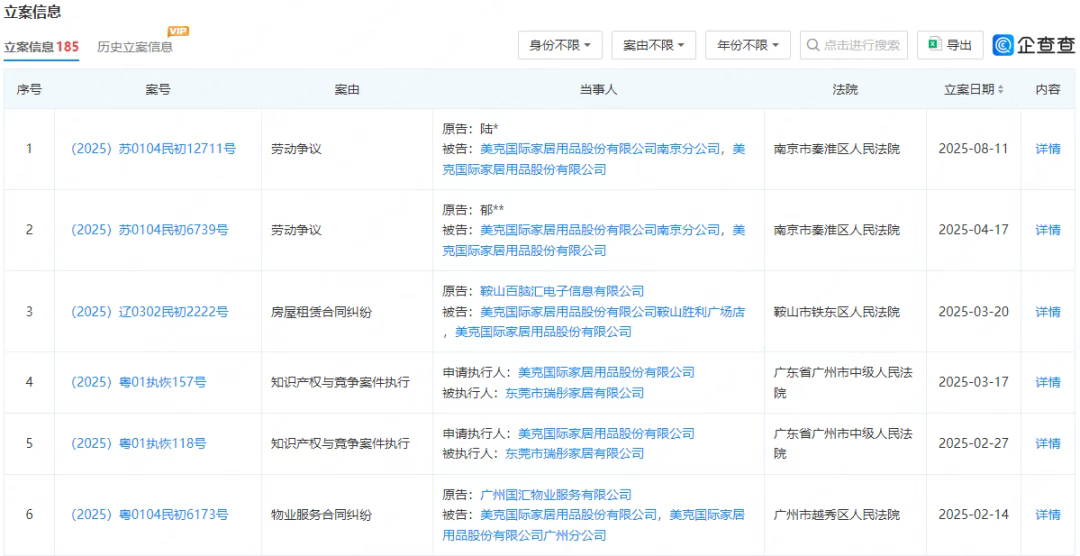Click 广东省广州市中级人民法院 in row 4
The height and width of the screenshot is (556, 1080).
[842, 382]
